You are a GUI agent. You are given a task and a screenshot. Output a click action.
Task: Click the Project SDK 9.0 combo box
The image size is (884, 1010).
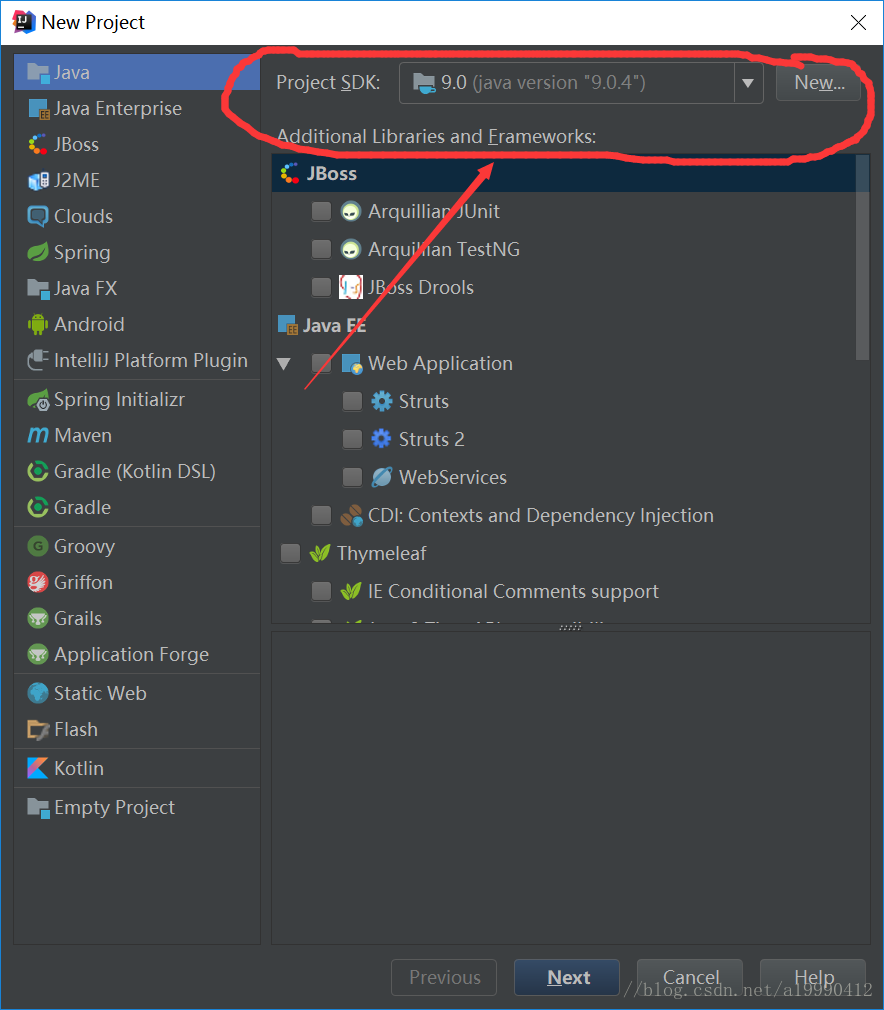coord(581,83)
